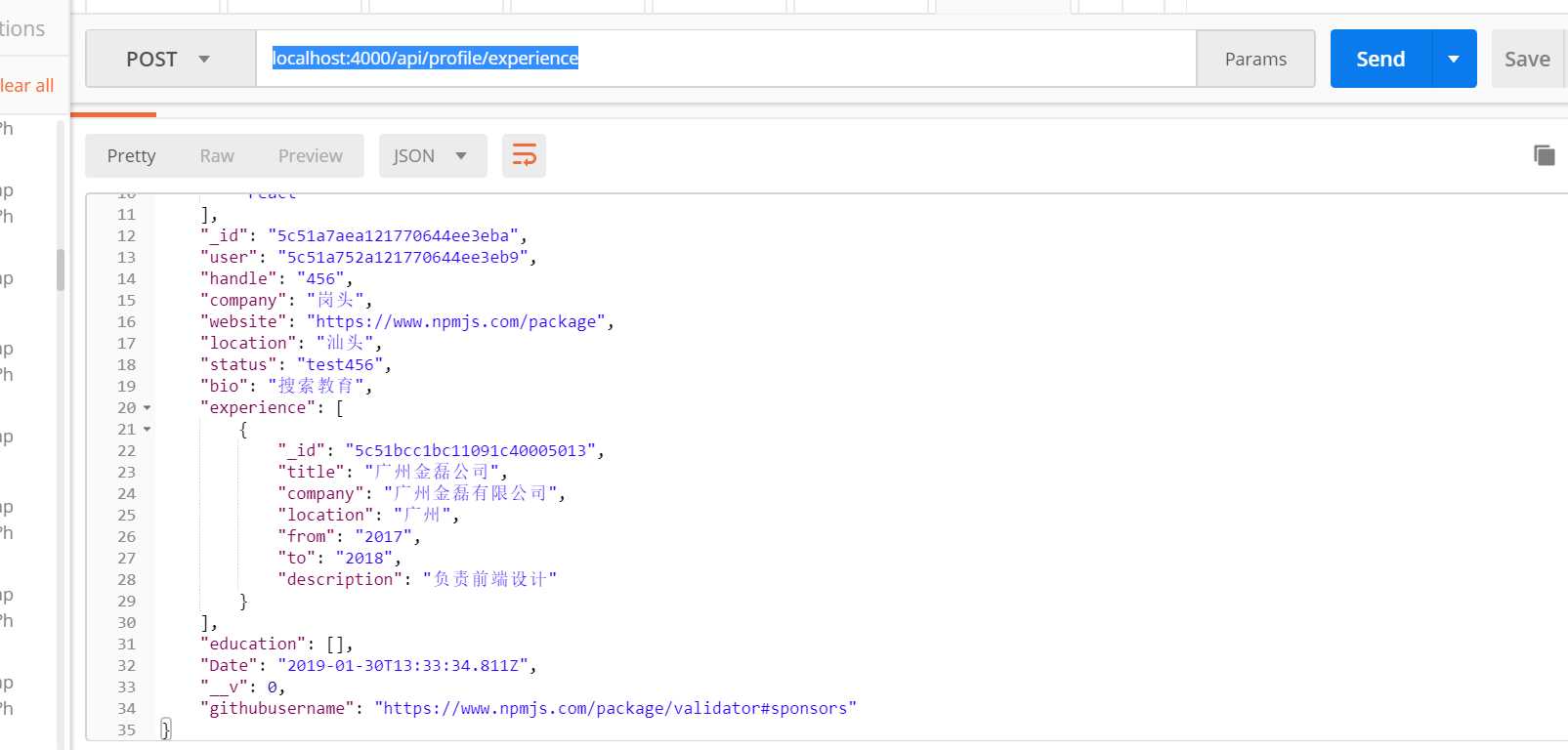Click the website URL value on line 16
The width and height of the screenshot is (1568, 750).
(x=456, y=322)
